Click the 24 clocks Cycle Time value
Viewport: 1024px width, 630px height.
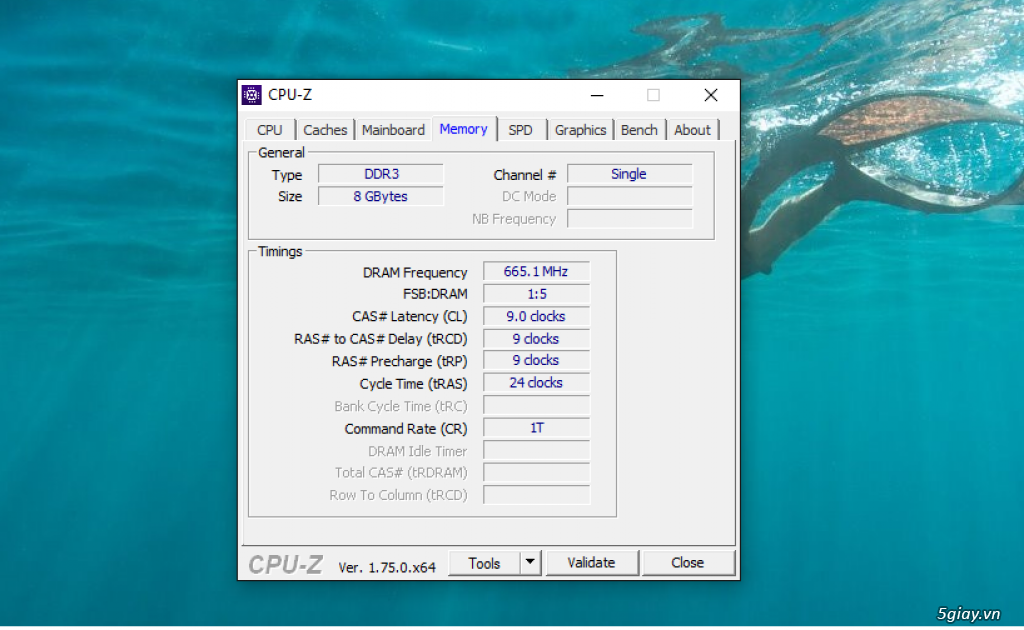pos(536,383)
